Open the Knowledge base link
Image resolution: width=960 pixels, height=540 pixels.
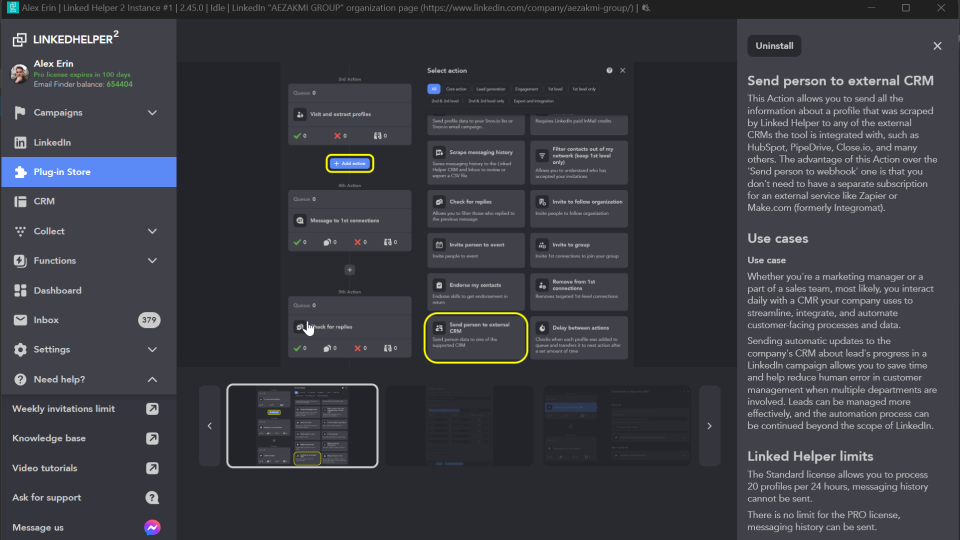(x=49, y=438)
